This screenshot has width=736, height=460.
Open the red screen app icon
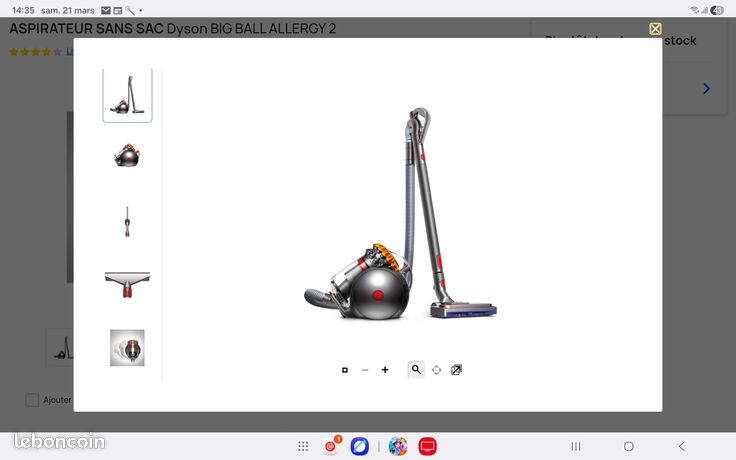(428, 446)
